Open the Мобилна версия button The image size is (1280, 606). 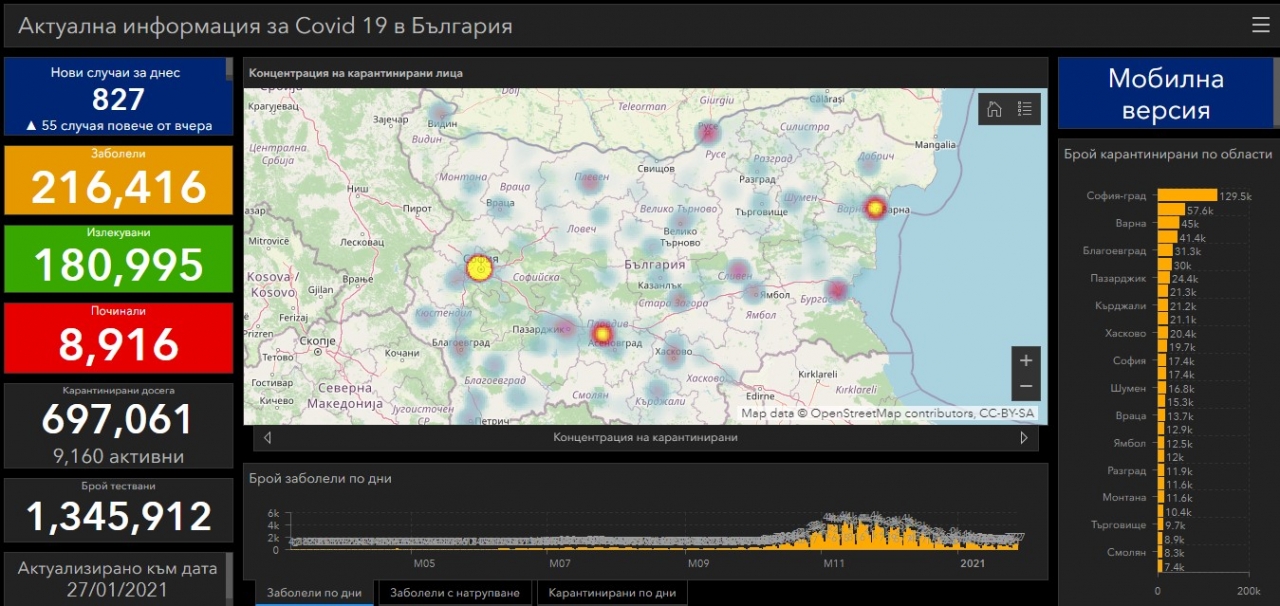1165,94
